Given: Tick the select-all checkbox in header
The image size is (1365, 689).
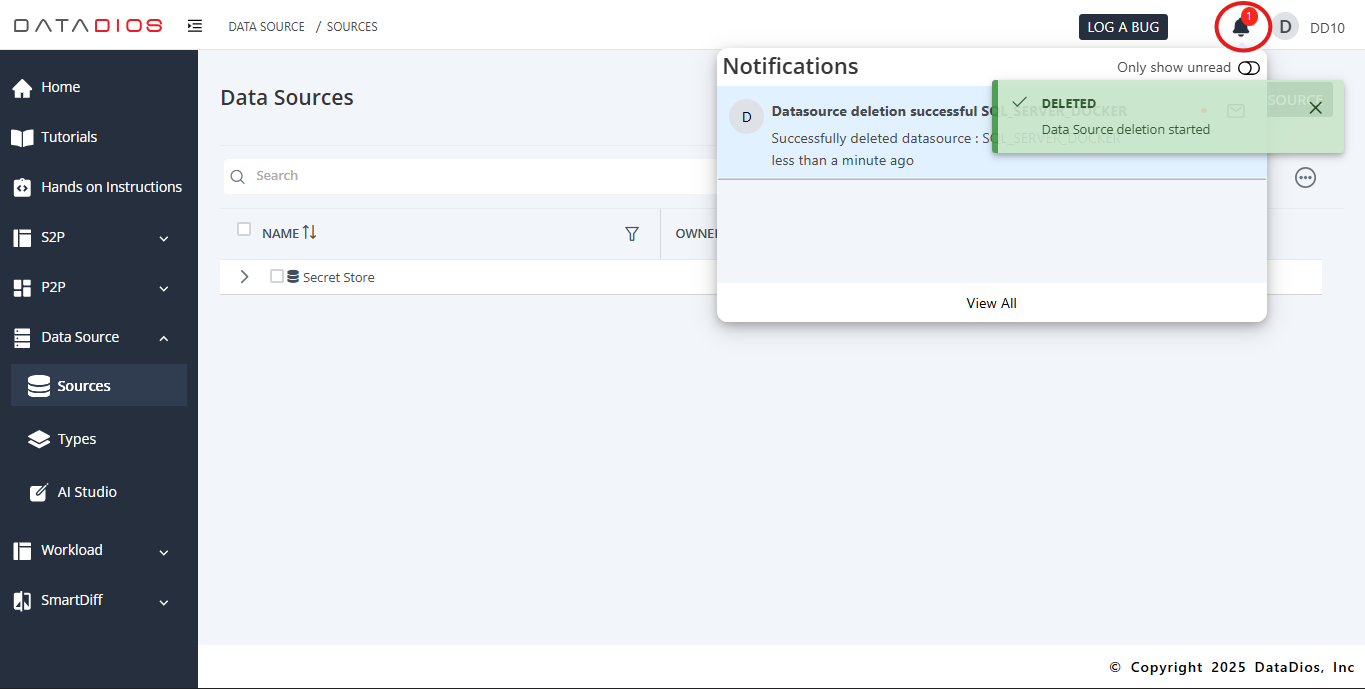Looking at the screenshot, I should (244, 230).
